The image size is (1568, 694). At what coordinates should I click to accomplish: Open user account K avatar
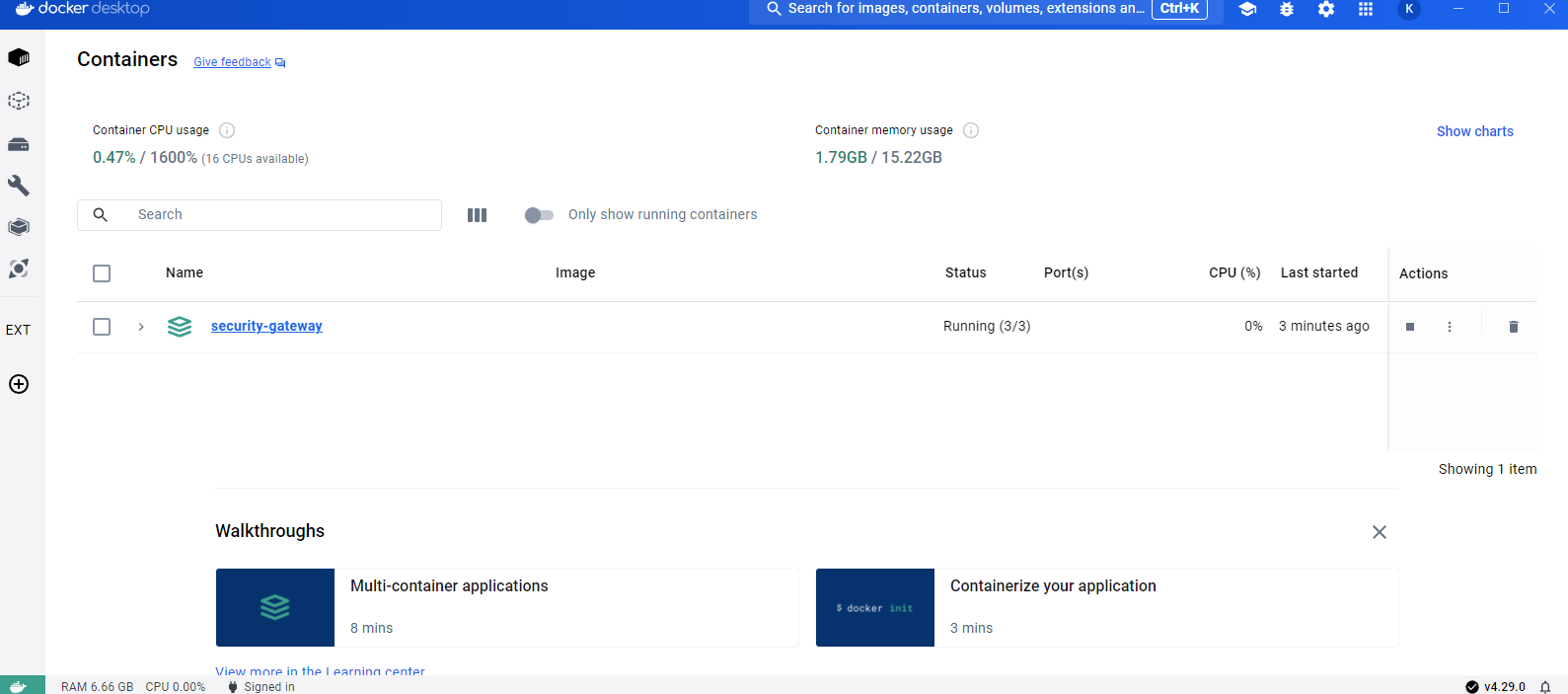point(1409,9)
